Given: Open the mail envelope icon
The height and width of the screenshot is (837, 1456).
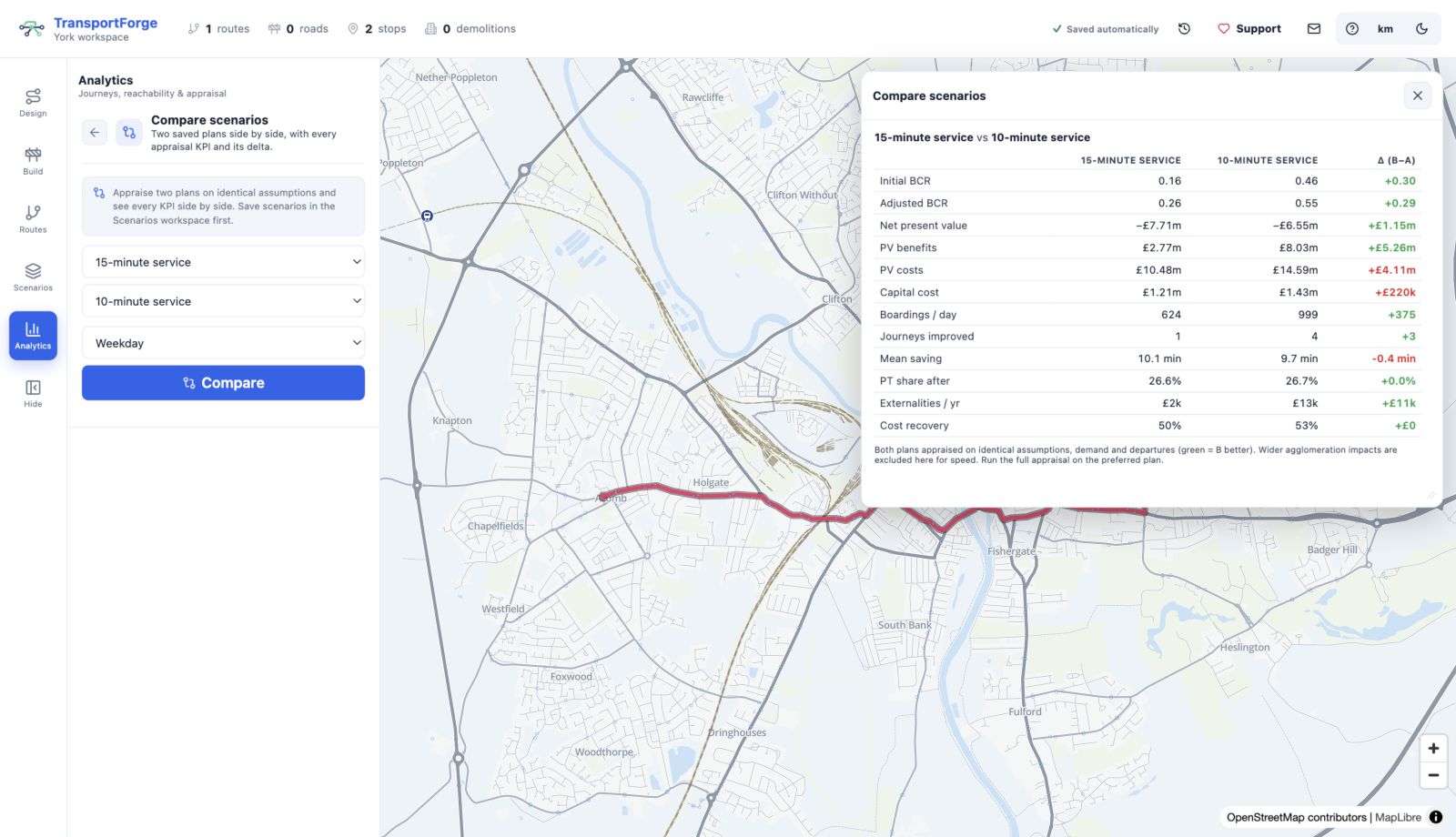Looking at the screenshot, I should click(1314, 29).
